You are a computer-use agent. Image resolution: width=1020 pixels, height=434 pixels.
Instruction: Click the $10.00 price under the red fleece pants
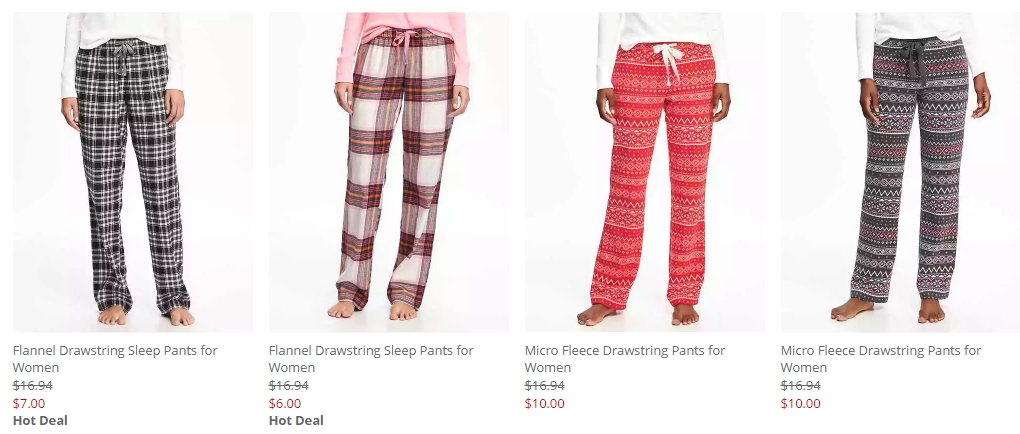pyautogui.click(x=544, y=403)
